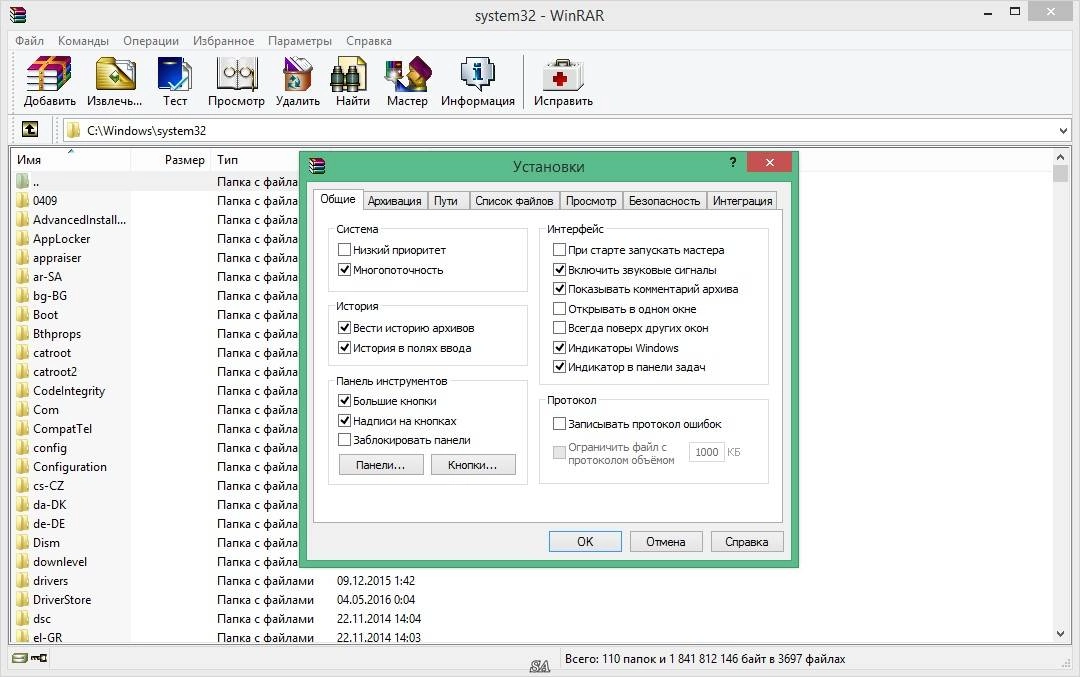Click the Отмена button

tap(665, 541)
